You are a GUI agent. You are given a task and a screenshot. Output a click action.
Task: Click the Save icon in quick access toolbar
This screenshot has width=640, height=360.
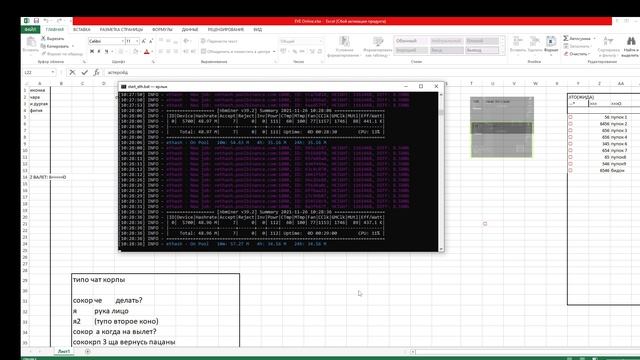(36, 21)
